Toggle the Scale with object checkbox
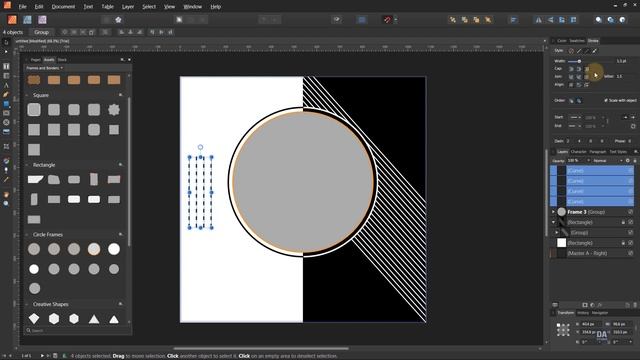 pos(606,100)
